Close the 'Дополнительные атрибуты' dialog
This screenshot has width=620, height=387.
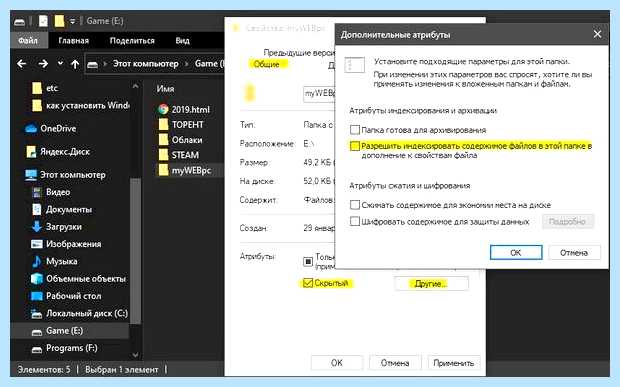[597, 34]
